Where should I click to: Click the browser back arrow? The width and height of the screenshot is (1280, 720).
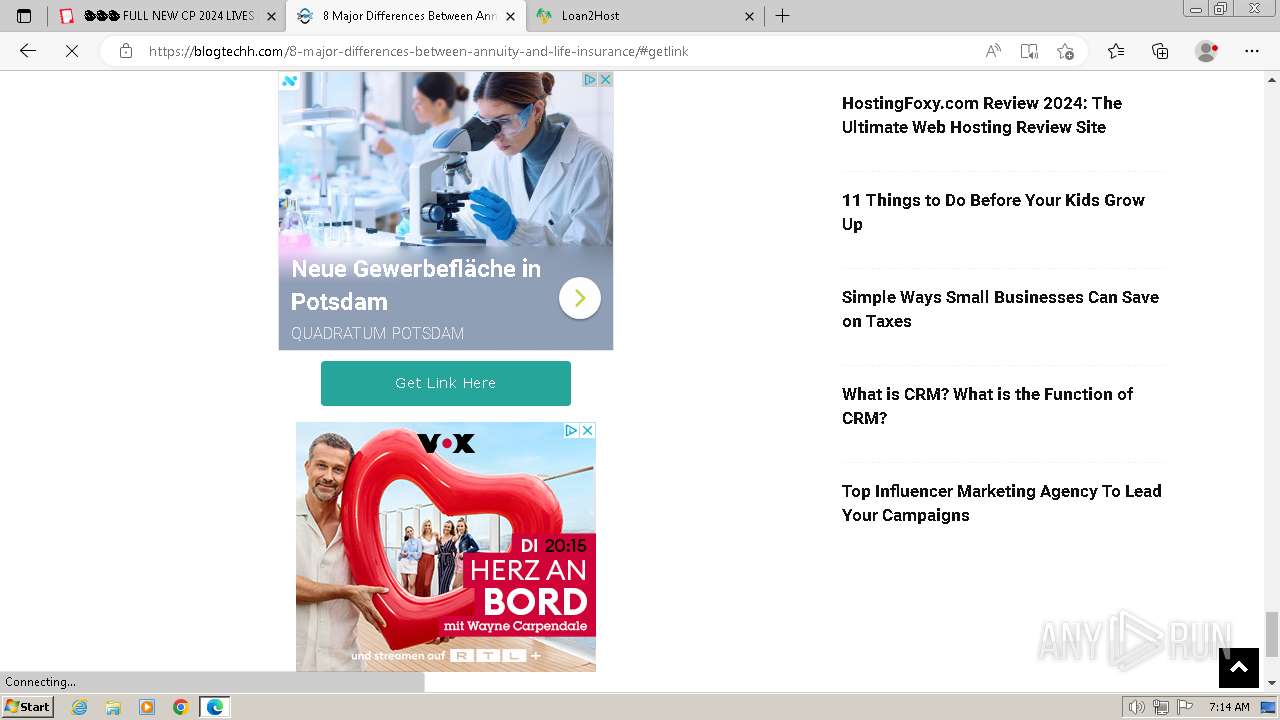tap(28, 51)
